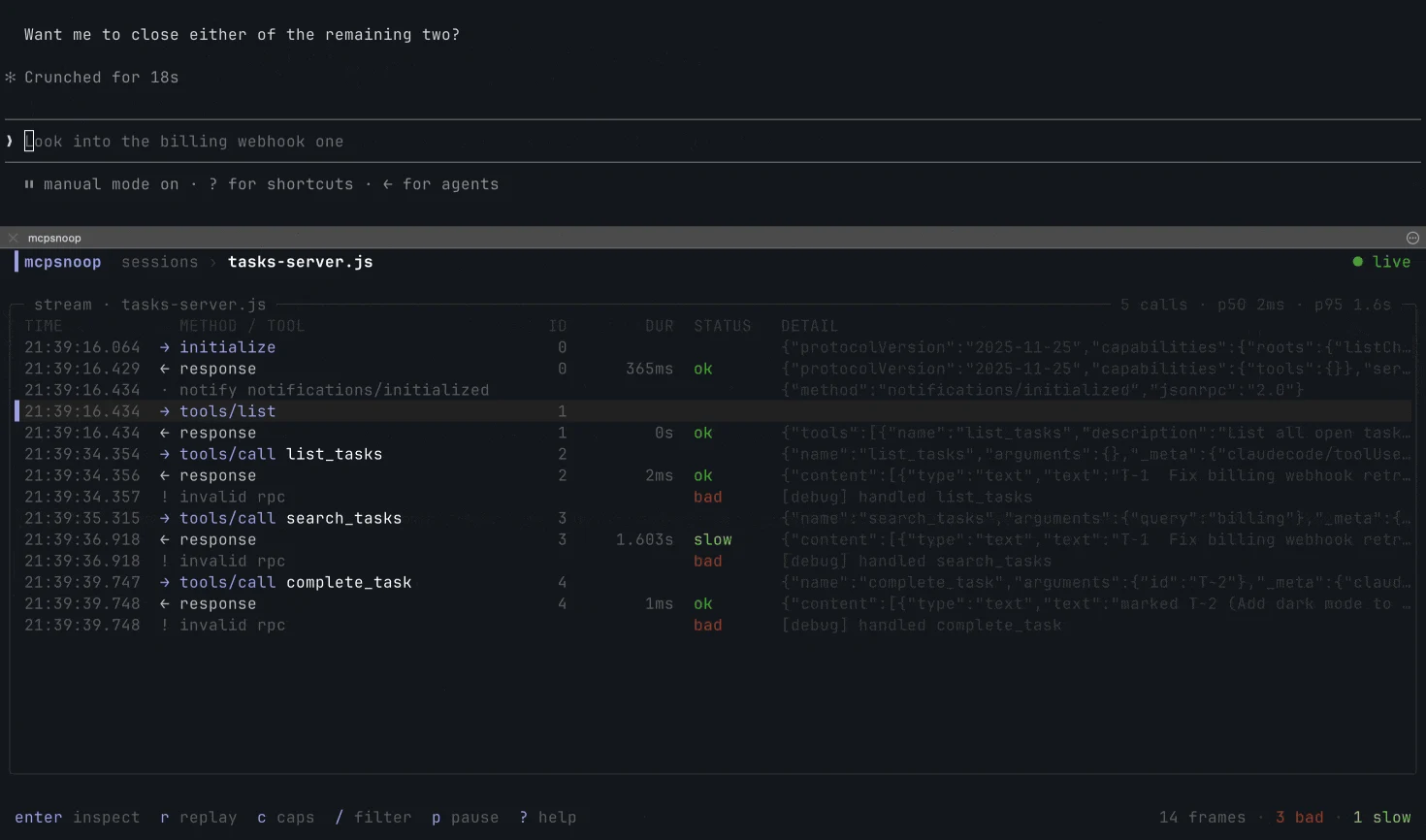Click the DETAIL column header

(809, 326)
